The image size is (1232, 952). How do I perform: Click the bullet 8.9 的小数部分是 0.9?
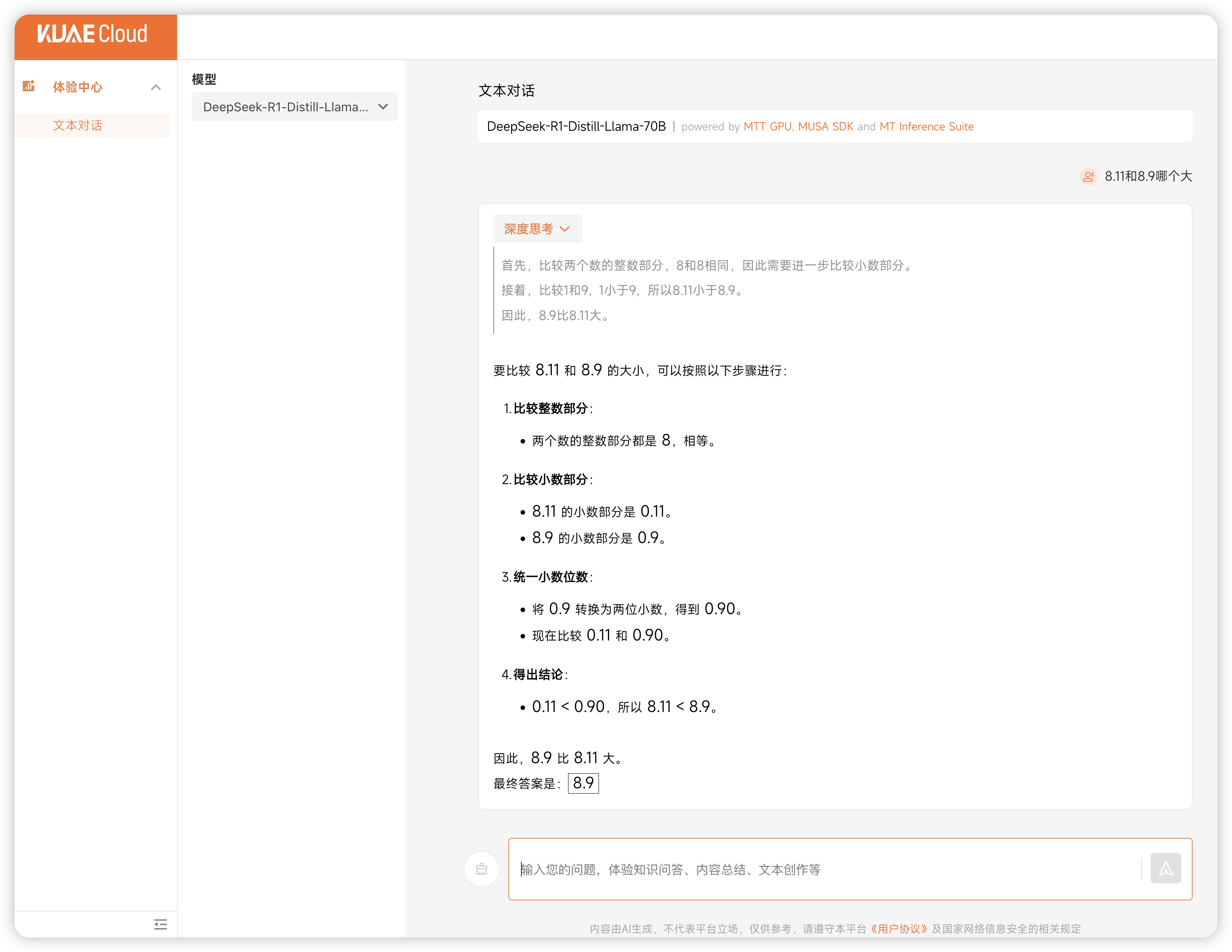pyautogui.click(x=599, y=538)
